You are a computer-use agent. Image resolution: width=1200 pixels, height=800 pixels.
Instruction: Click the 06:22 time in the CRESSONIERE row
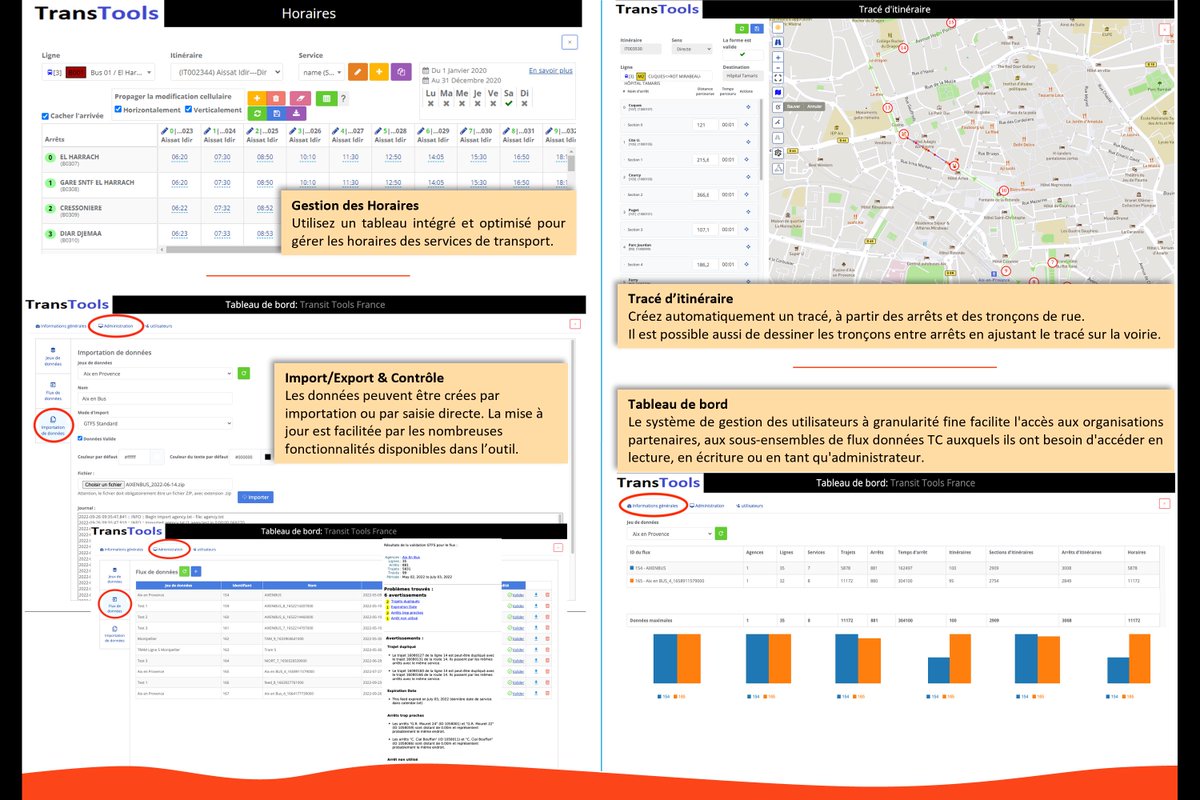coord(180,208)
